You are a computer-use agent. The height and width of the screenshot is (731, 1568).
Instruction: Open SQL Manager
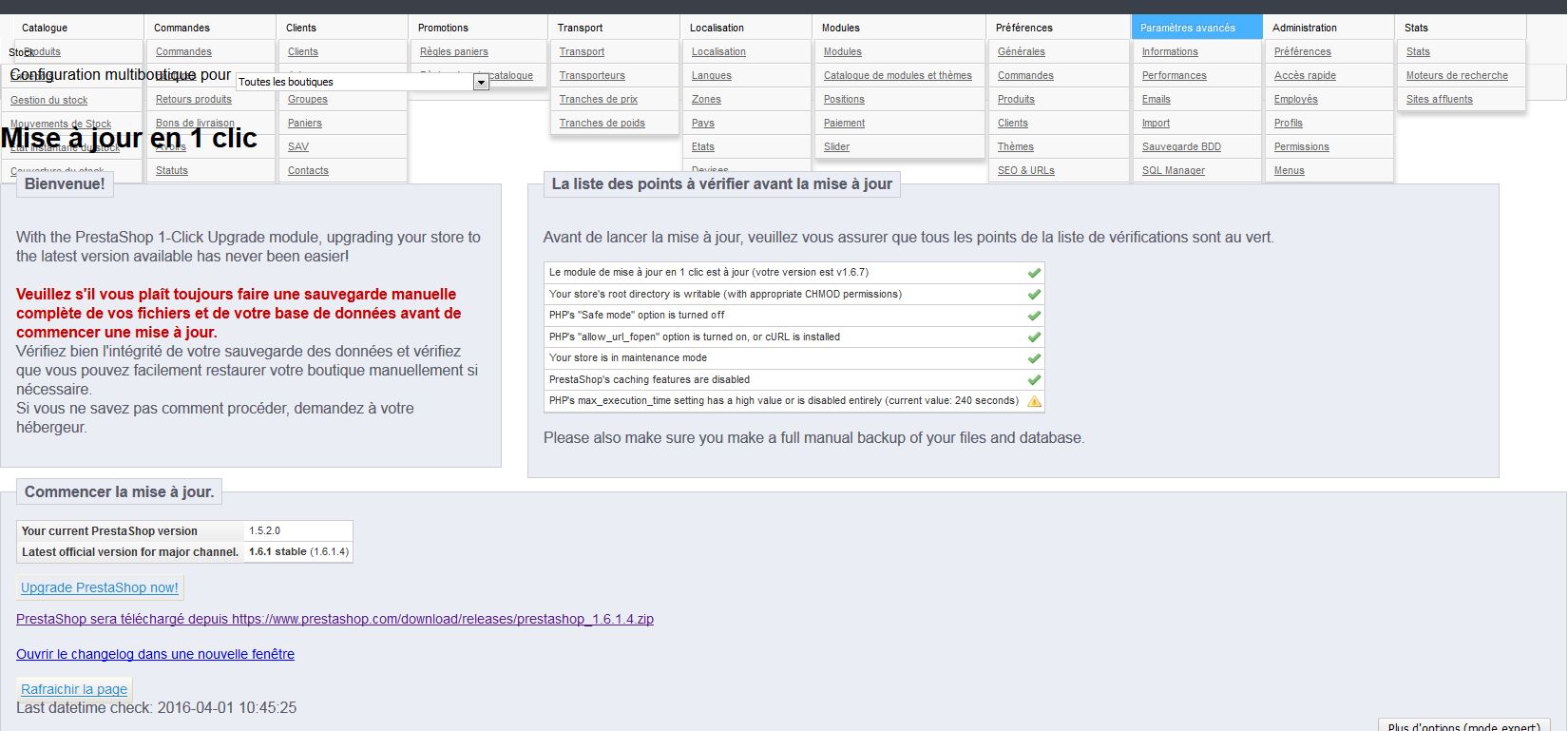(1174, 170)
